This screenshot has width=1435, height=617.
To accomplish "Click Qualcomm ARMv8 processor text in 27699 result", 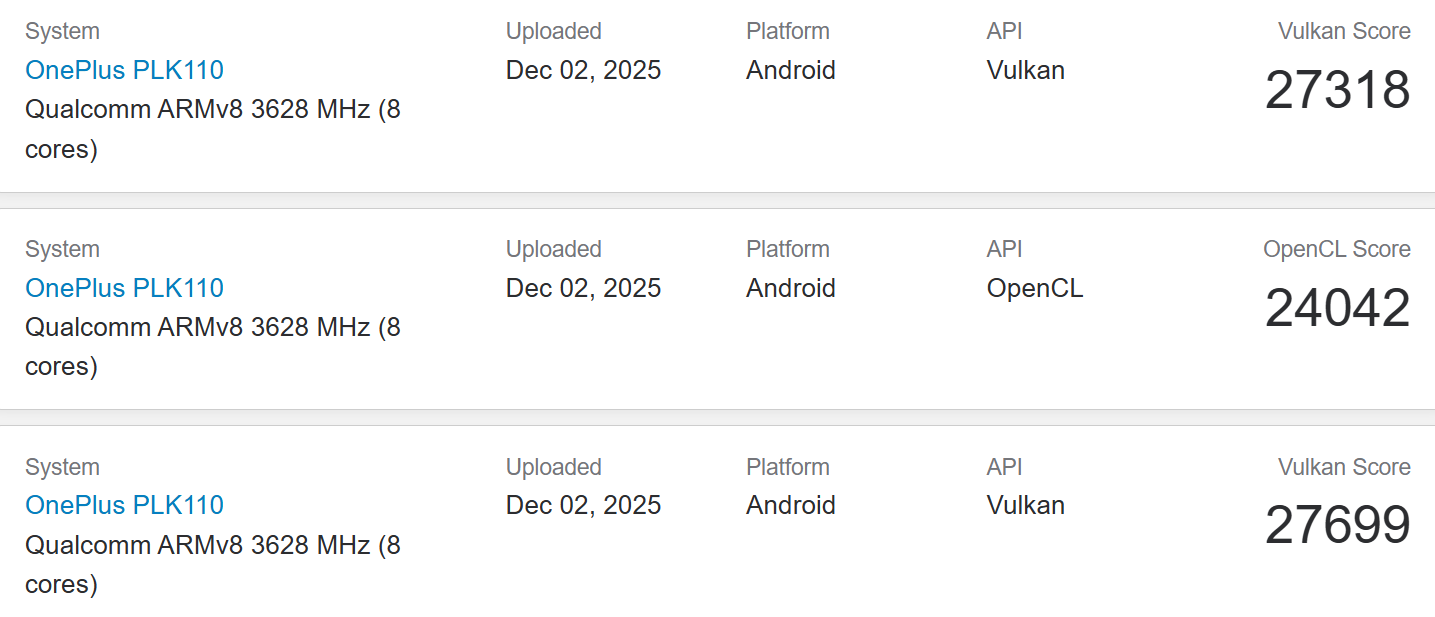I will pyautogui.click(x=212, y=545).
